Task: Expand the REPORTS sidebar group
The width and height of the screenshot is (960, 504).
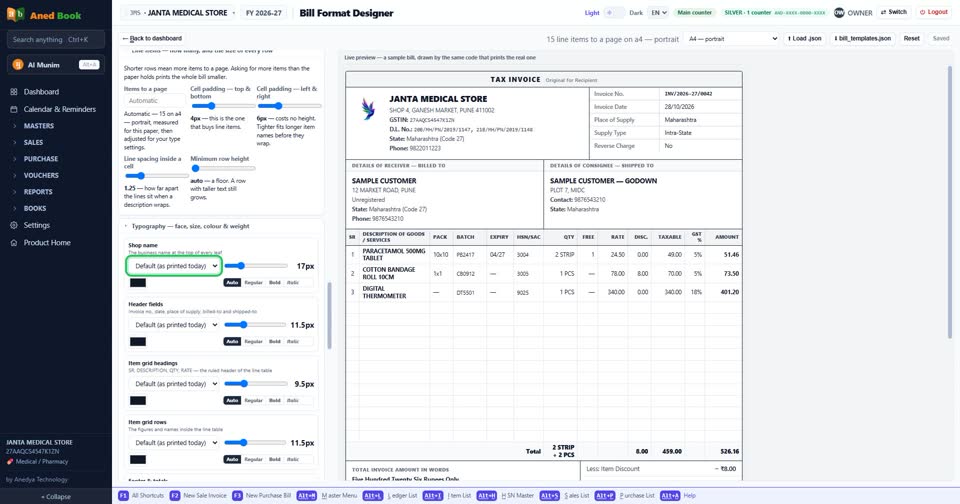Action: (38, 192)
